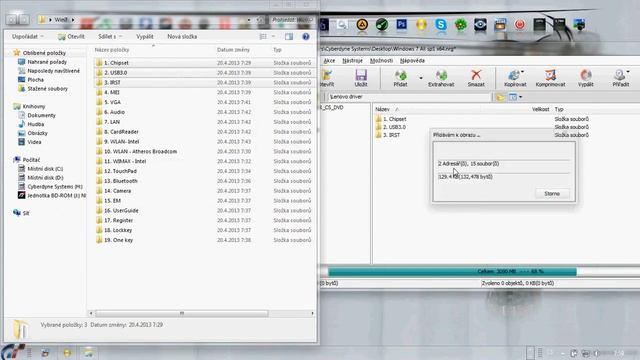Viewport: 640px width, 360px height.
Task: Select Cyberdyne Systems (H:) drive
Action: [x=50, y=187]
